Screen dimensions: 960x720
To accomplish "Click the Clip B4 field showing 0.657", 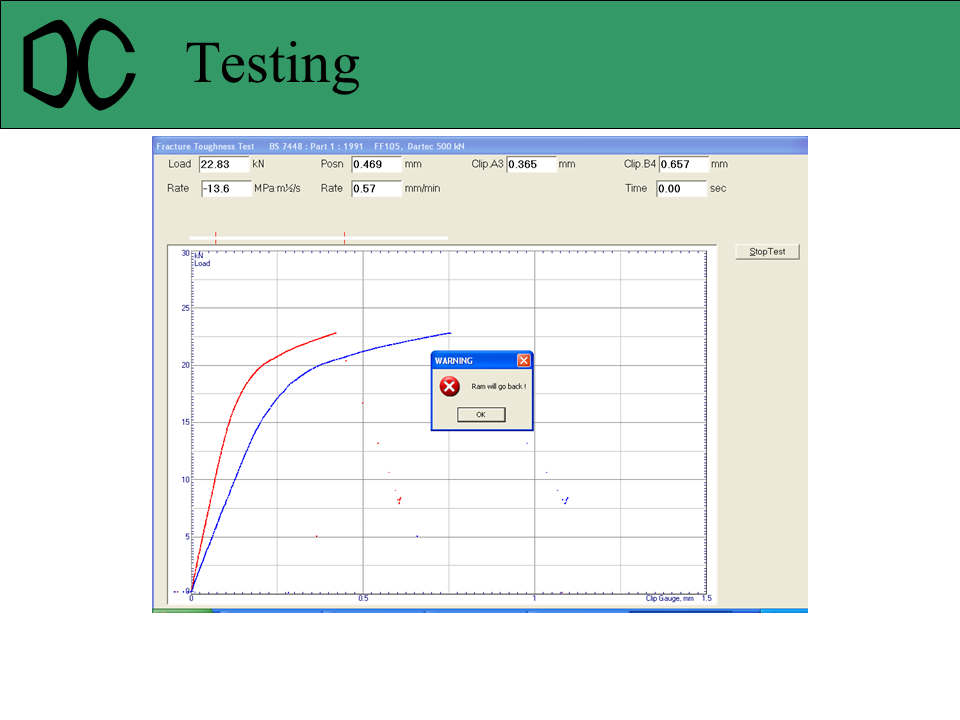I will (x=683, y=164).
